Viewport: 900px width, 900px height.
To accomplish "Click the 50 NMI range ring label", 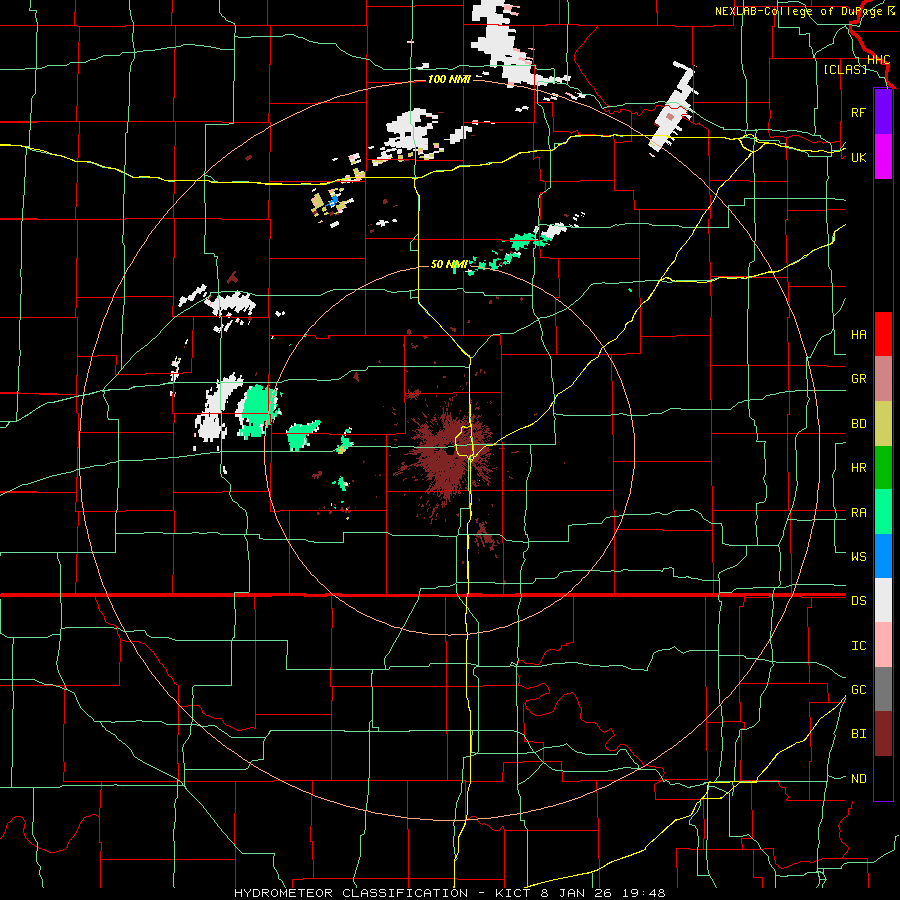I will click(449, 264).
